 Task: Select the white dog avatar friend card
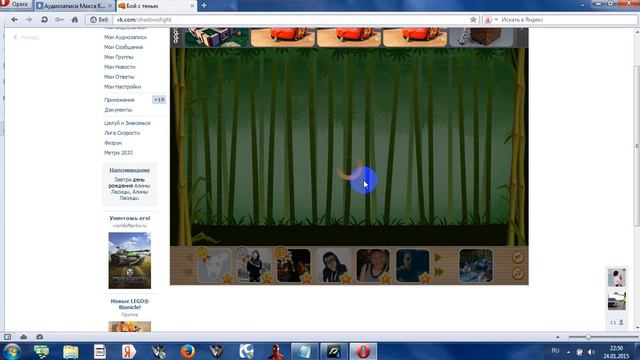pyautogui.click(x=214, y=265)
